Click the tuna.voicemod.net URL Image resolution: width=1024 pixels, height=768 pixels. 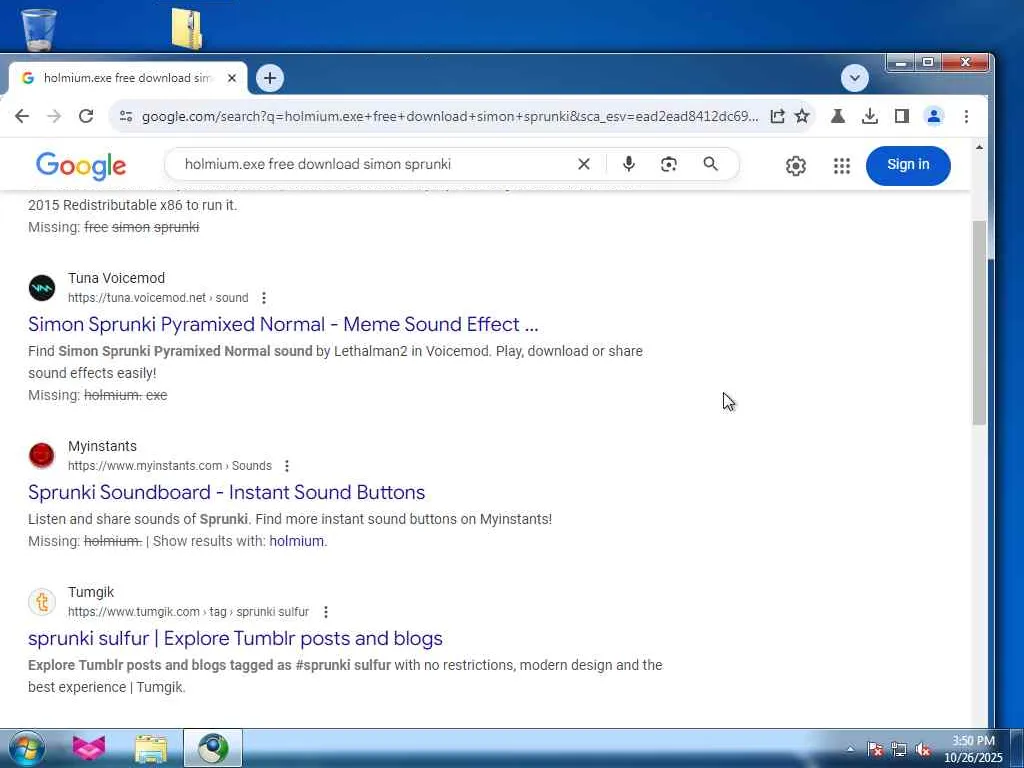point(157,298)
